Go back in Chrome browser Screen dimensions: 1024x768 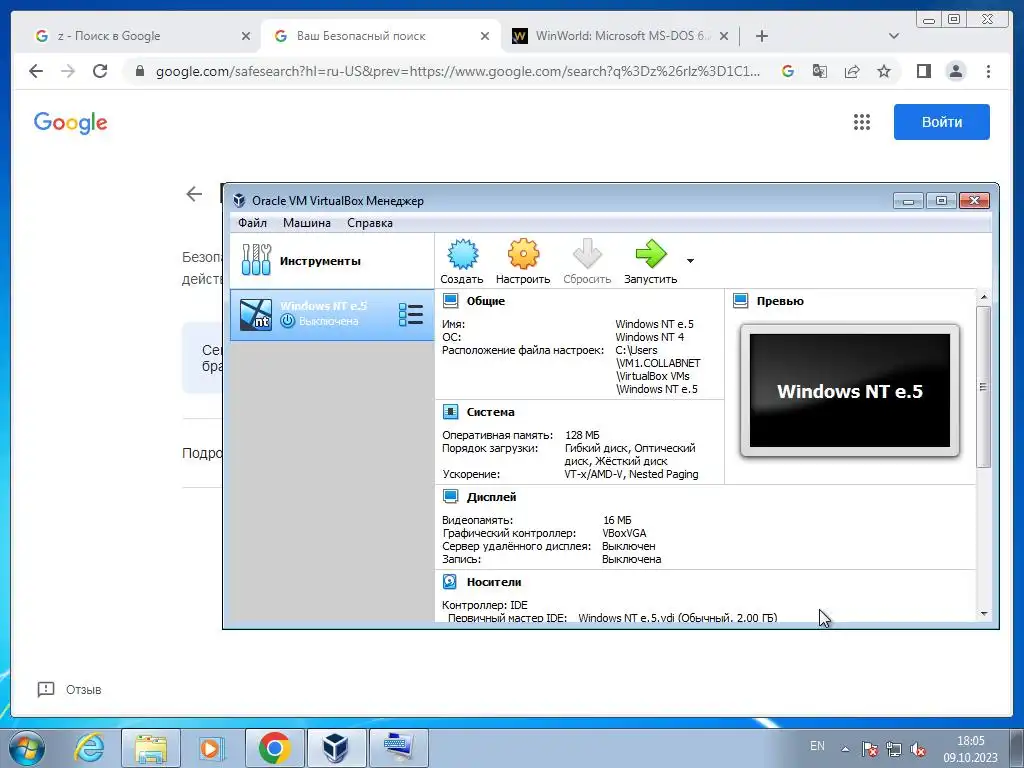[36, 71]
